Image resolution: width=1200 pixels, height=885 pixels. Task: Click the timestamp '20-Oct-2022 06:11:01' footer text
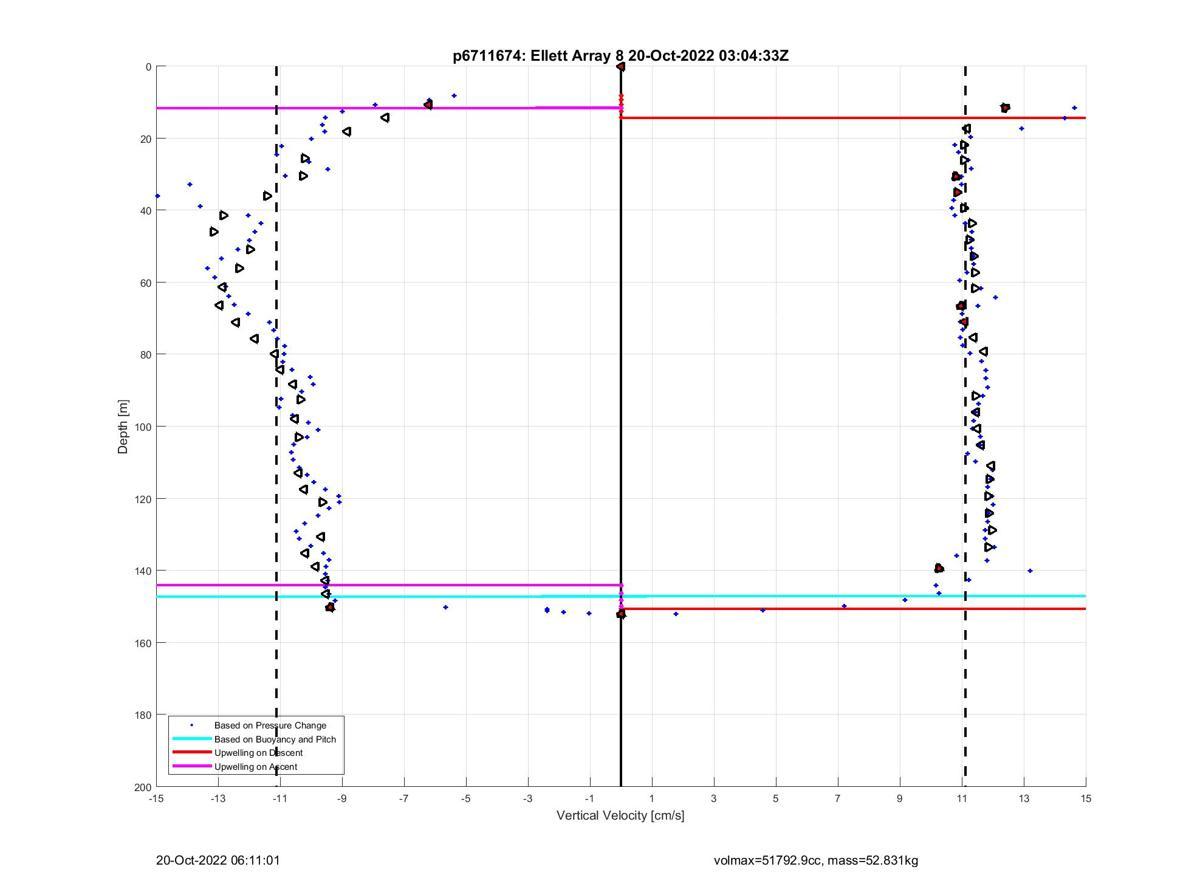pos(218,860)
